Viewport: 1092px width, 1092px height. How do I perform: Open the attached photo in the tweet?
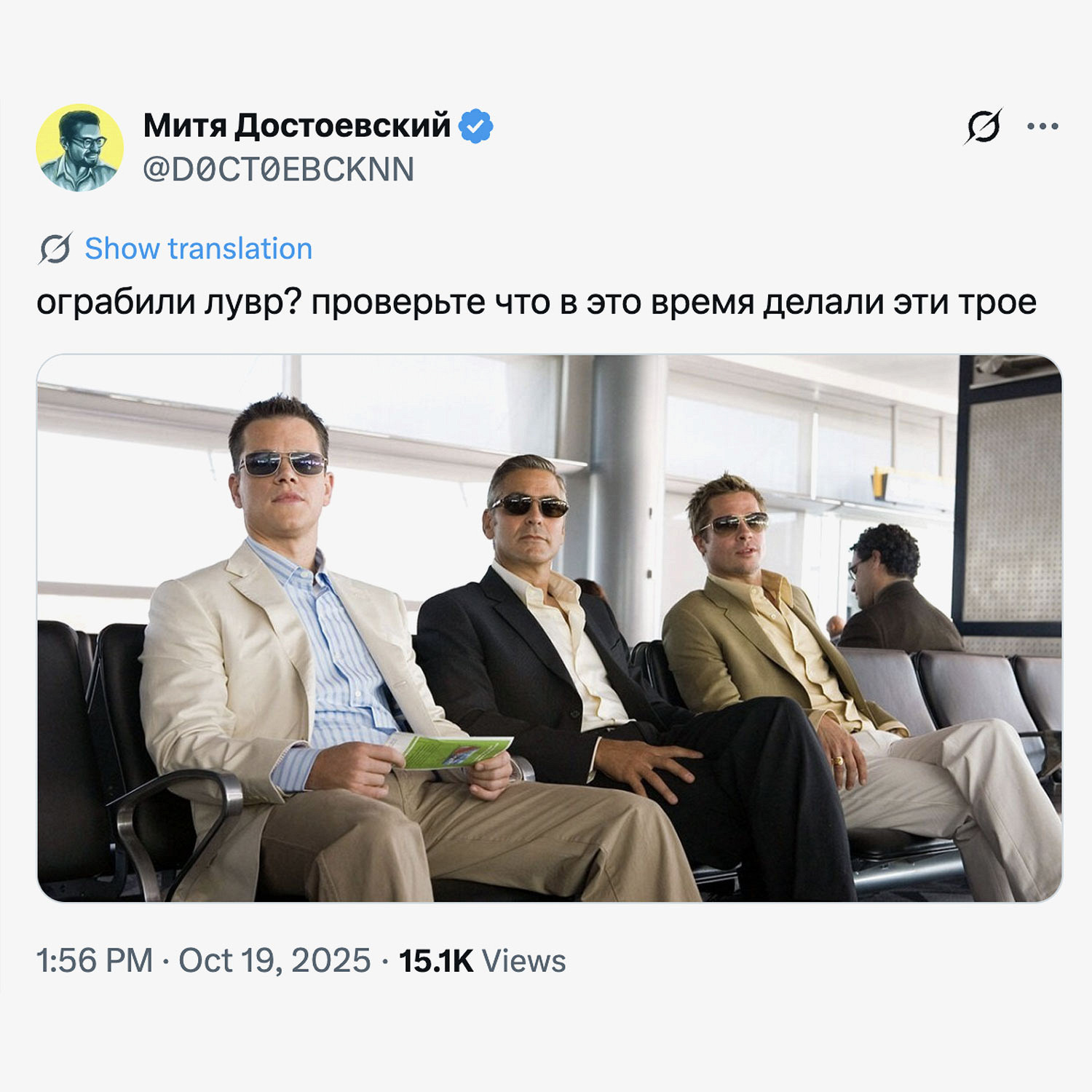(549, 628)
